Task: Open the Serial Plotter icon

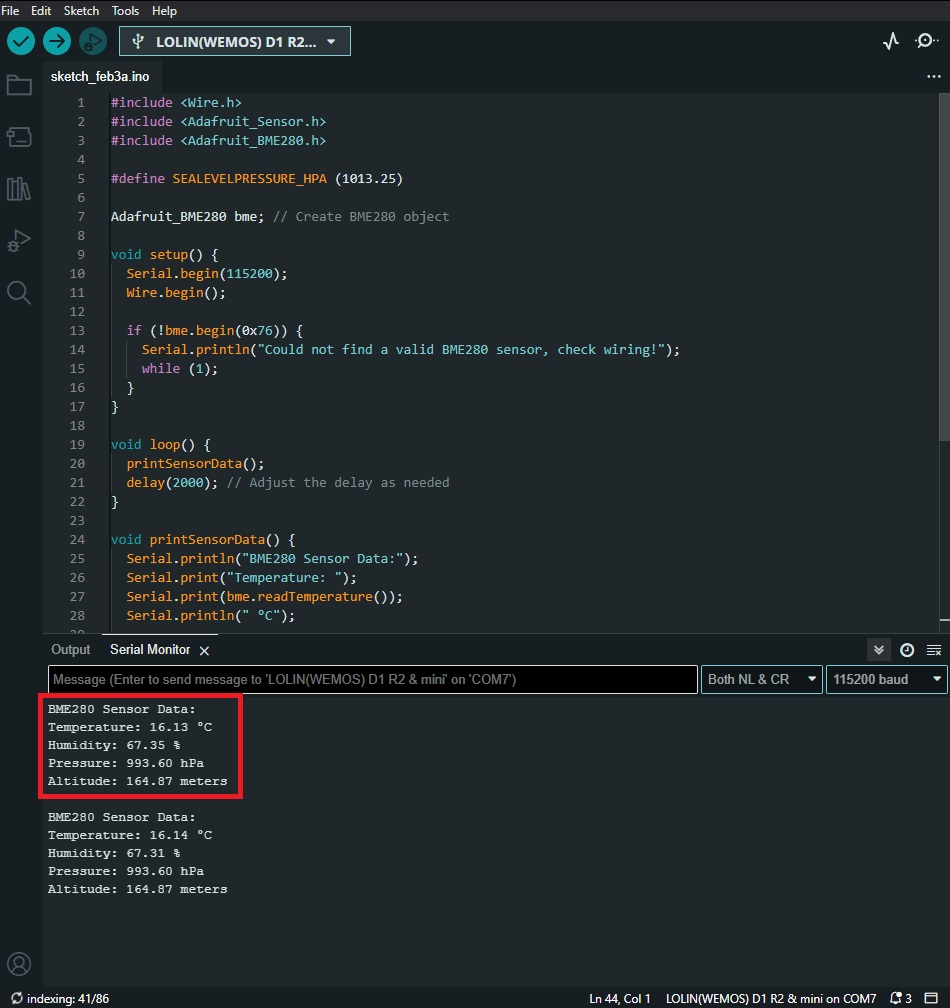Action: tap(891, 41)
